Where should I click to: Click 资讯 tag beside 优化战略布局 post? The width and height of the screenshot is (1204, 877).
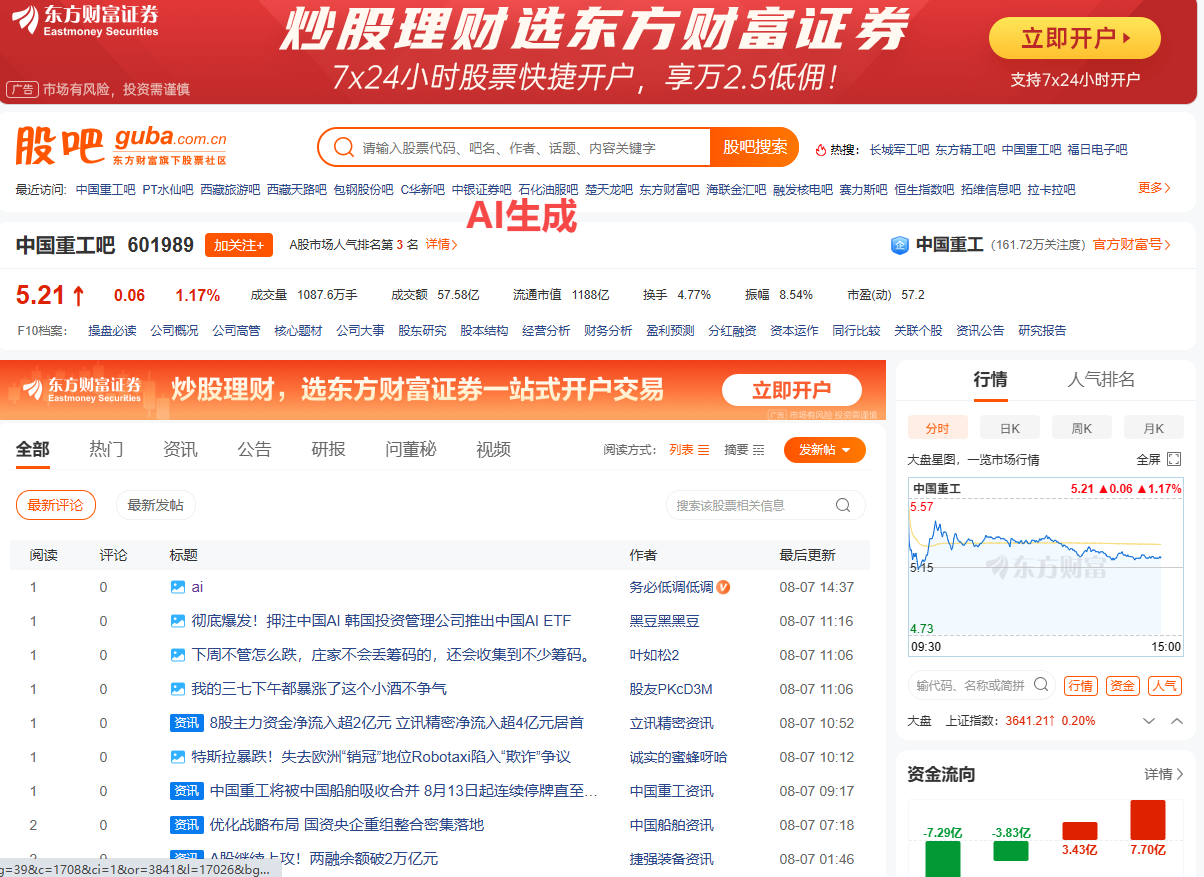coord(187,825)
